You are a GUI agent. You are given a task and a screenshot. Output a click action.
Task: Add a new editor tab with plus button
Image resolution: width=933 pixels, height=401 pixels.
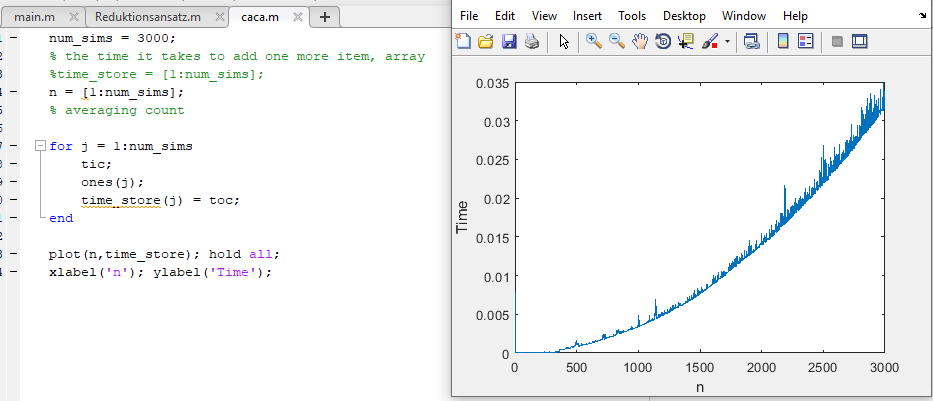click(x=324, y=17)
